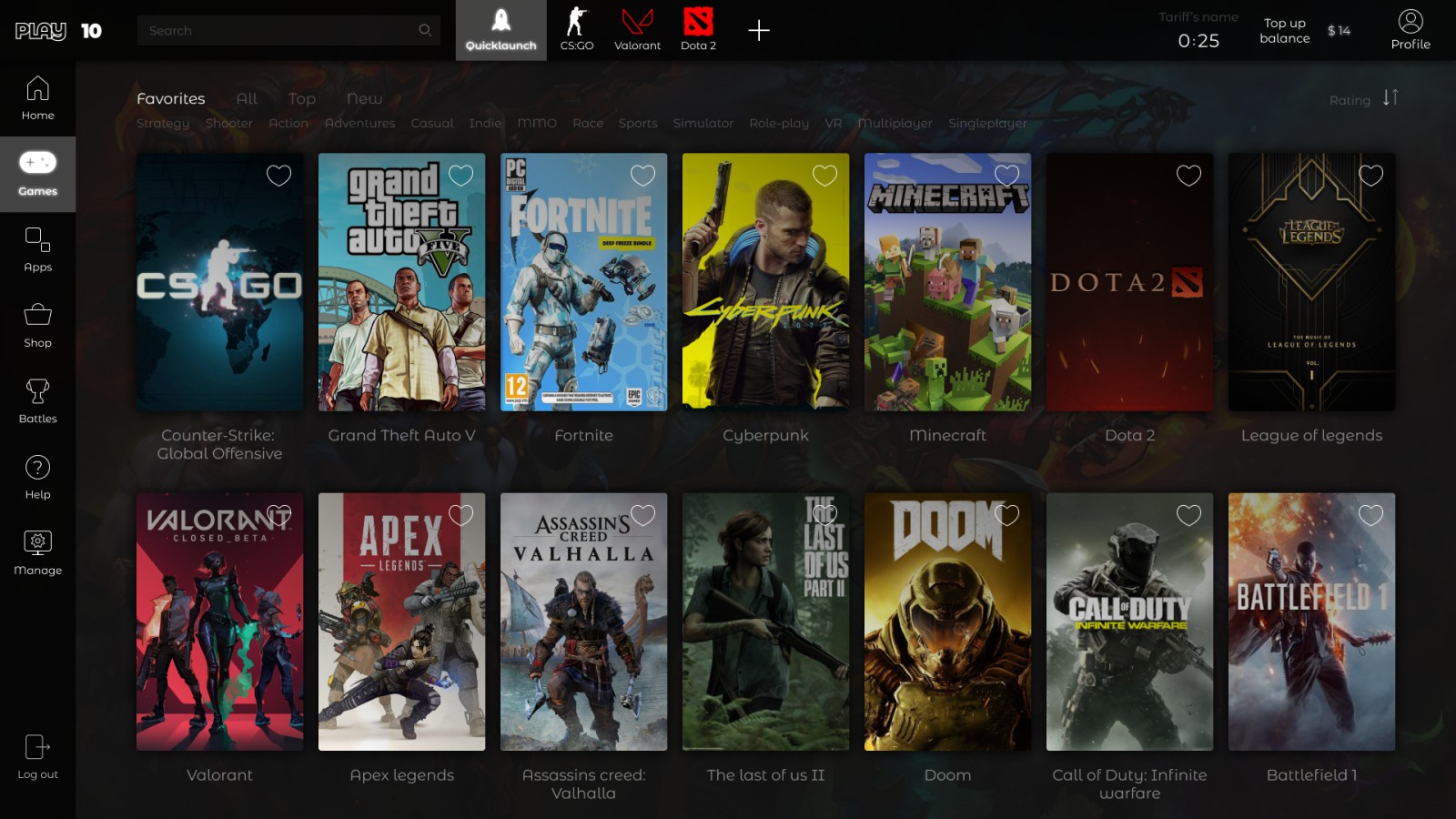
Task: Open the Home section in sidebar
Action: point(37,98)
